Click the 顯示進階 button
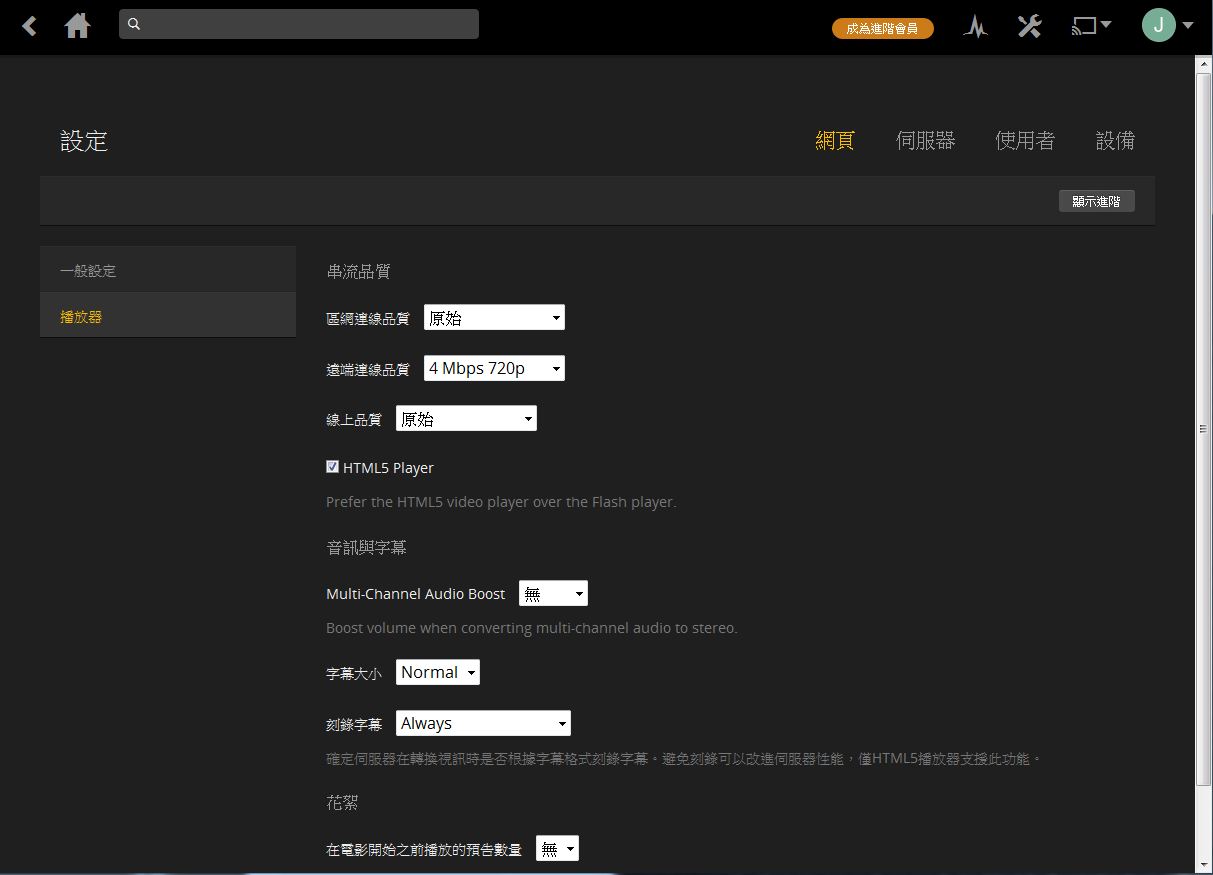This screenshot has height=875, width=1213. tap(1096, 201)
